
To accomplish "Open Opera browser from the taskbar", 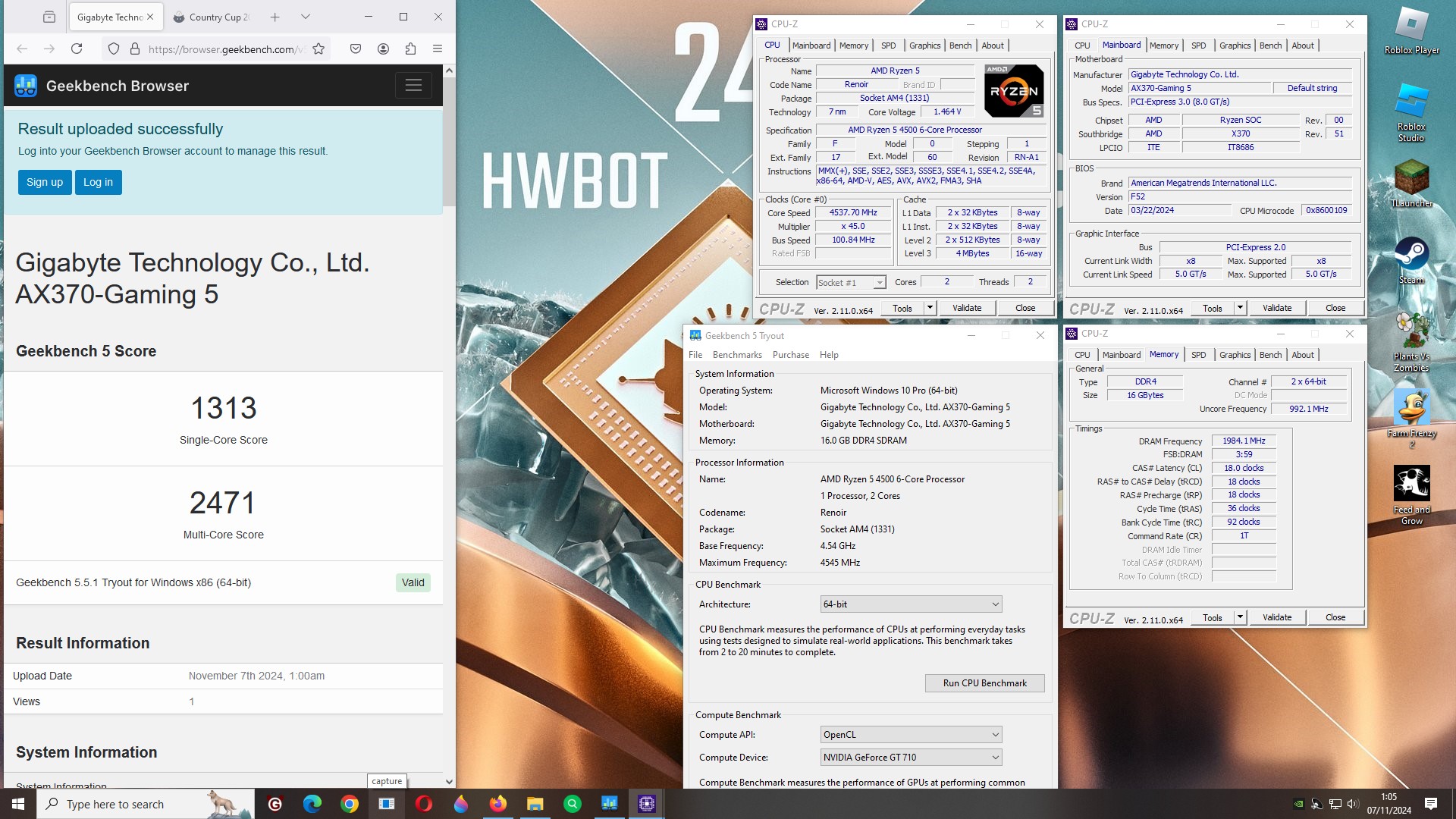I will [424, 804].
